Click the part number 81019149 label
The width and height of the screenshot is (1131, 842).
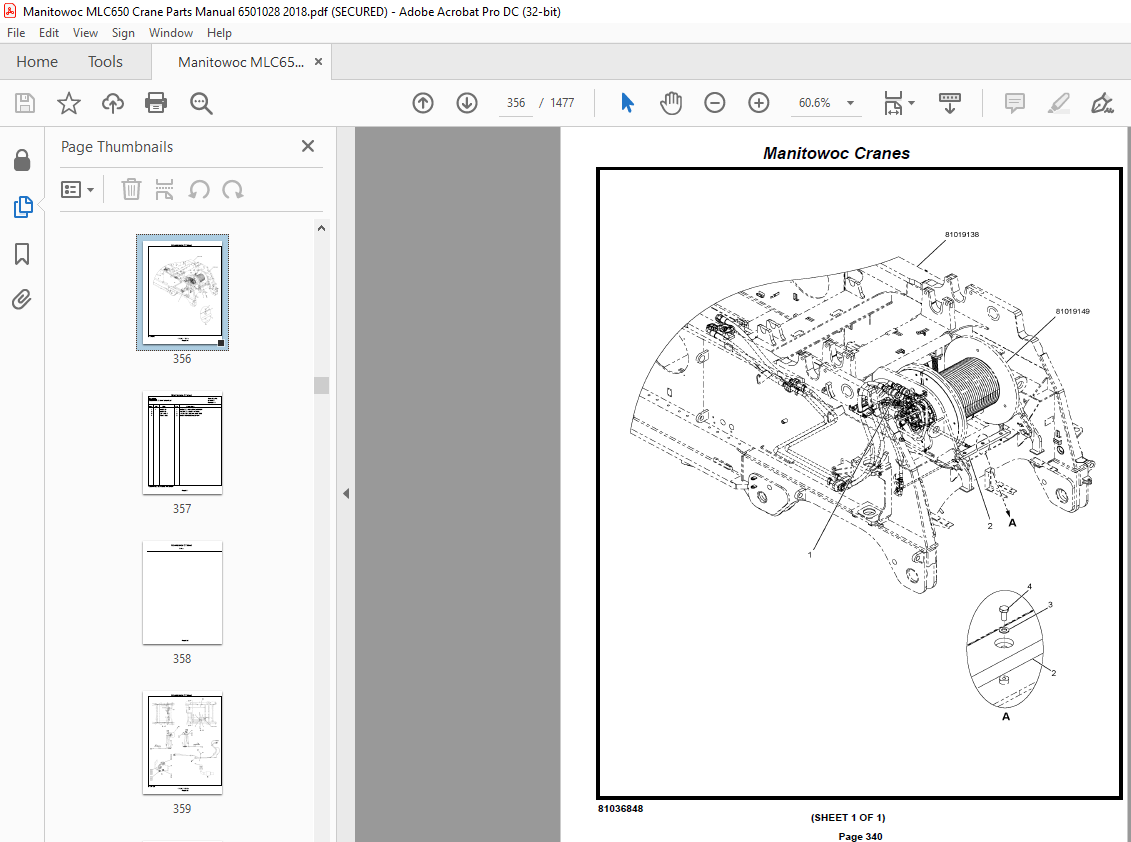(x=1073, y=312)
